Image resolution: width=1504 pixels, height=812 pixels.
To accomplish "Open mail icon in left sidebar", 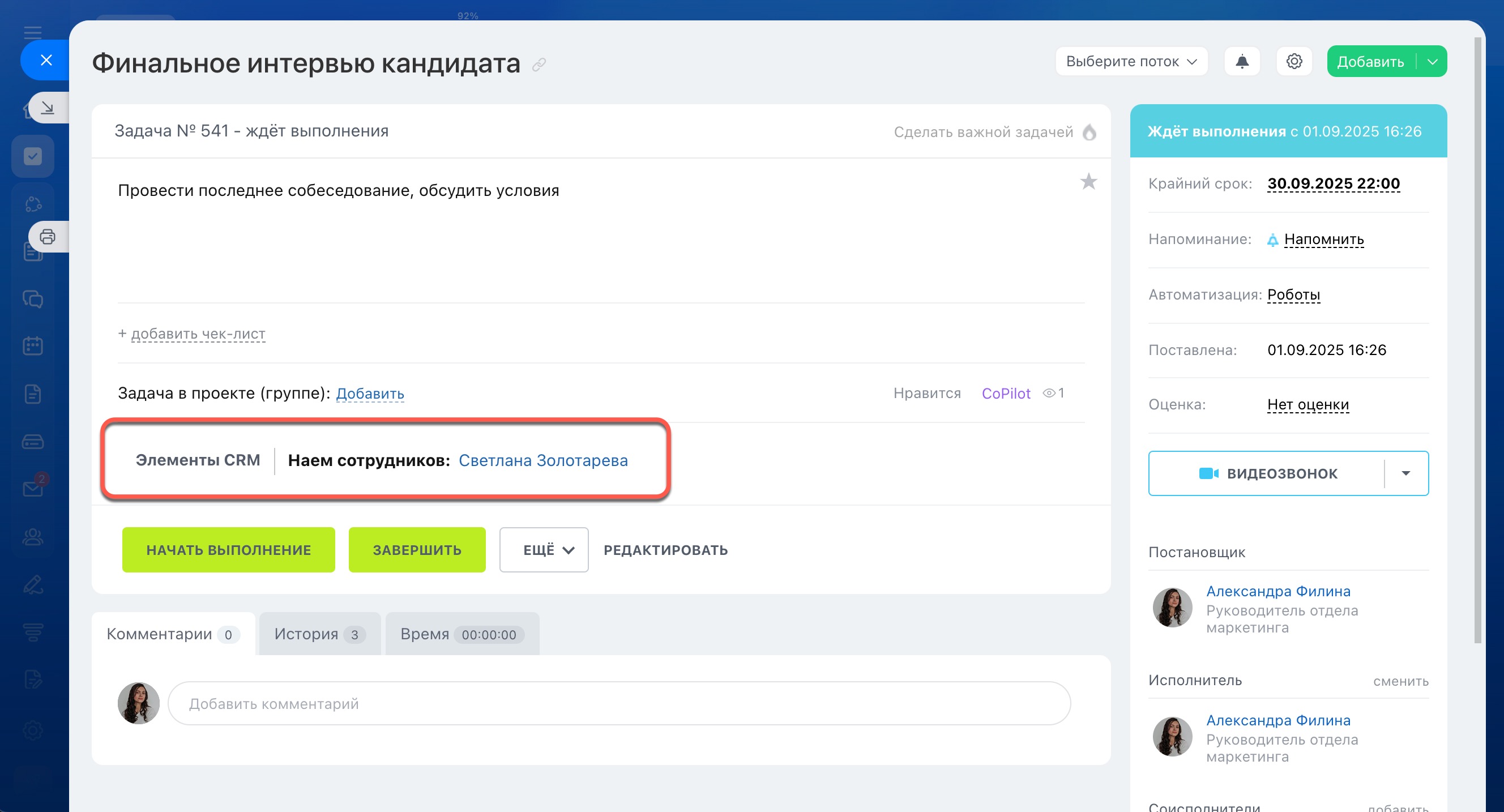I will pos(33,488).
